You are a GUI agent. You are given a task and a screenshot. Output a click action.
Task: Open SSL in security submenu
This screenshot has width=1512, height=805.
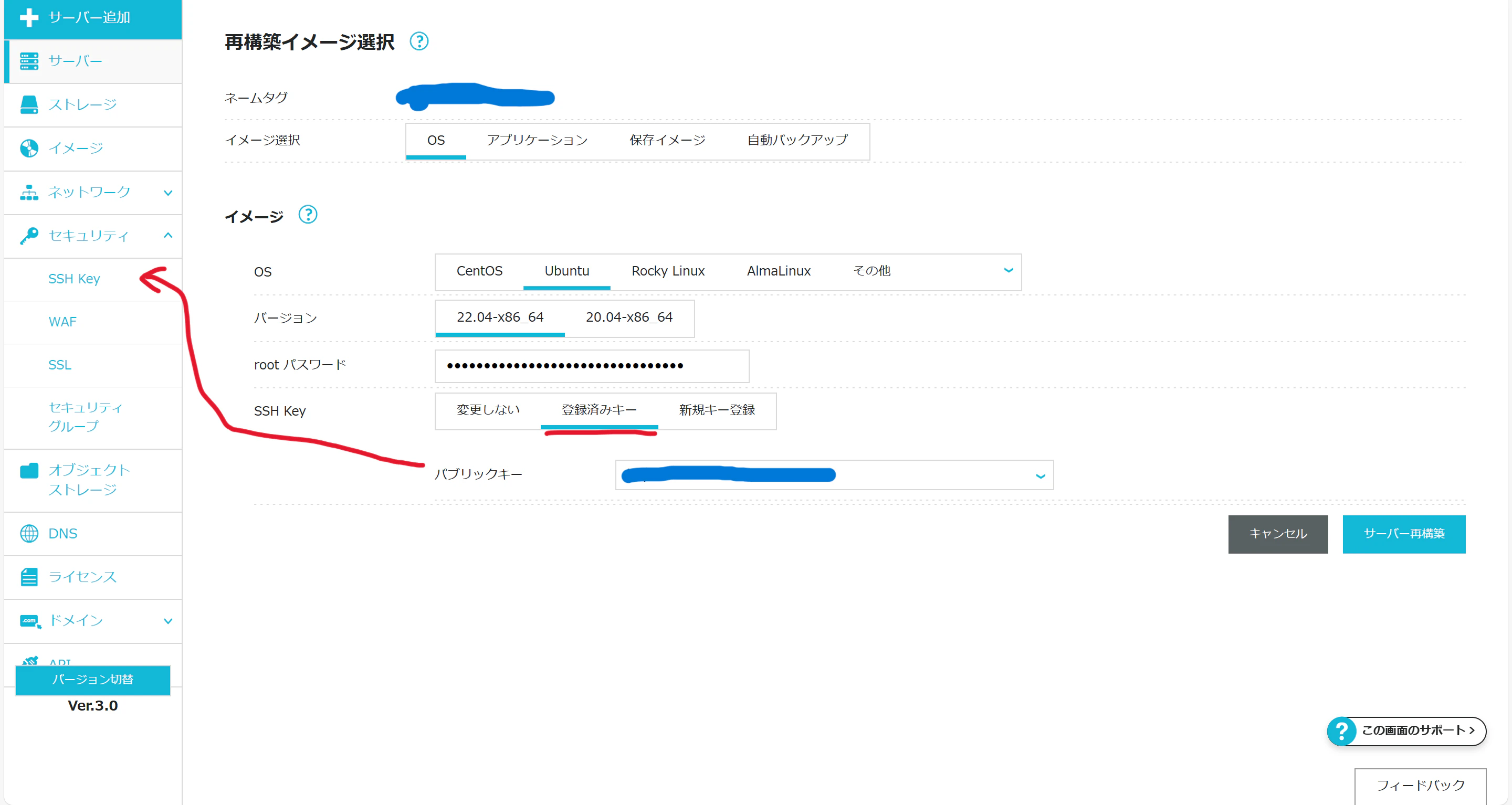59,365
